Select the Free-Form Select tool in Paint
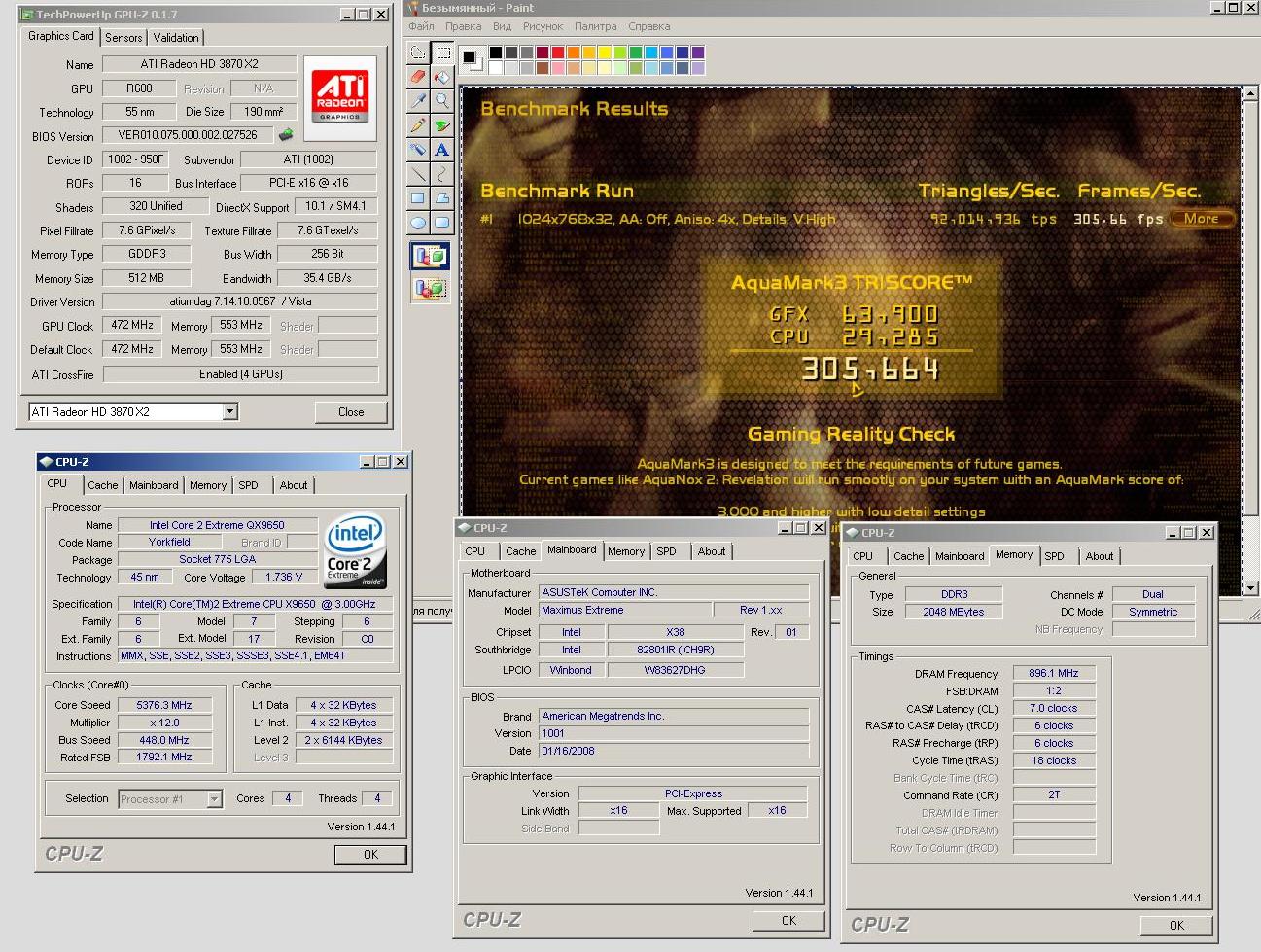 418,53
